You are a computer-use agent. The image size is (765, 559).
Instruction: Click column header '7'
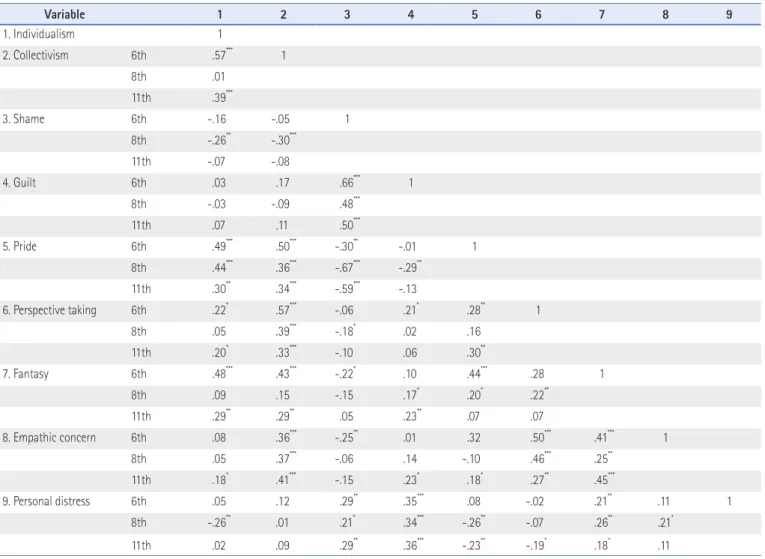[x=602, y=15]
